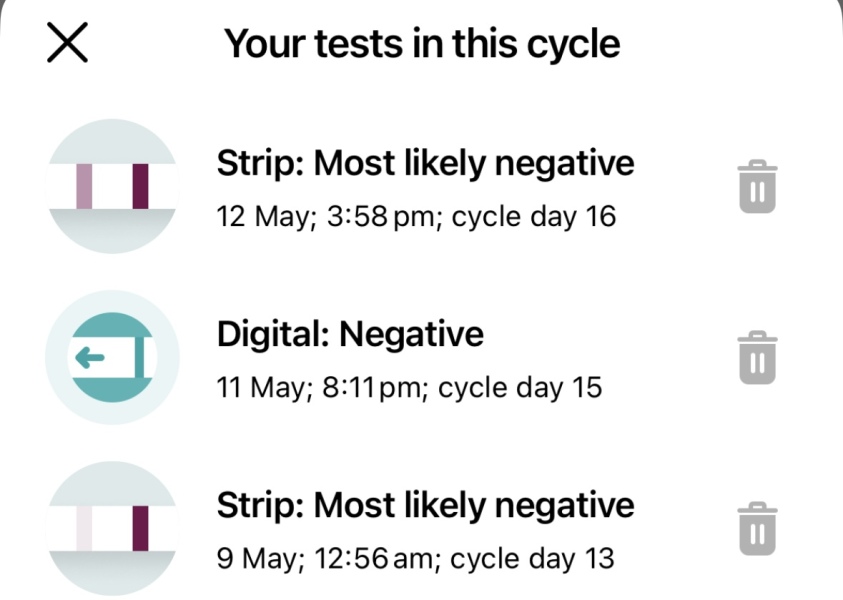
Task: Tap the strip icon for 9 May test
Action: pos(112,529)
